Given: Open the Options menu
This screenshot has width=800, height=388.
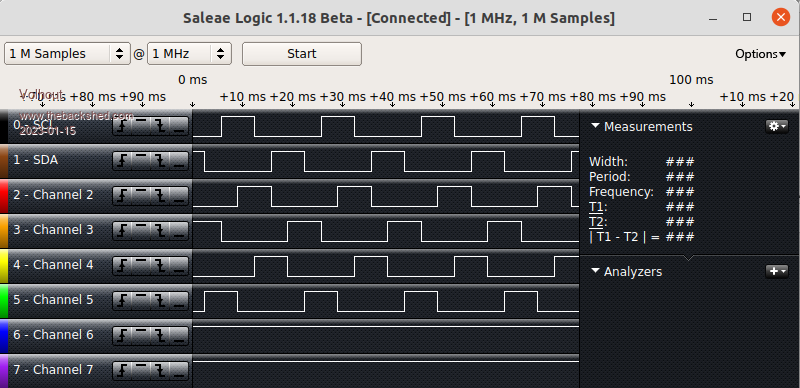Looking at the screenshot, I should click(760, 54).
